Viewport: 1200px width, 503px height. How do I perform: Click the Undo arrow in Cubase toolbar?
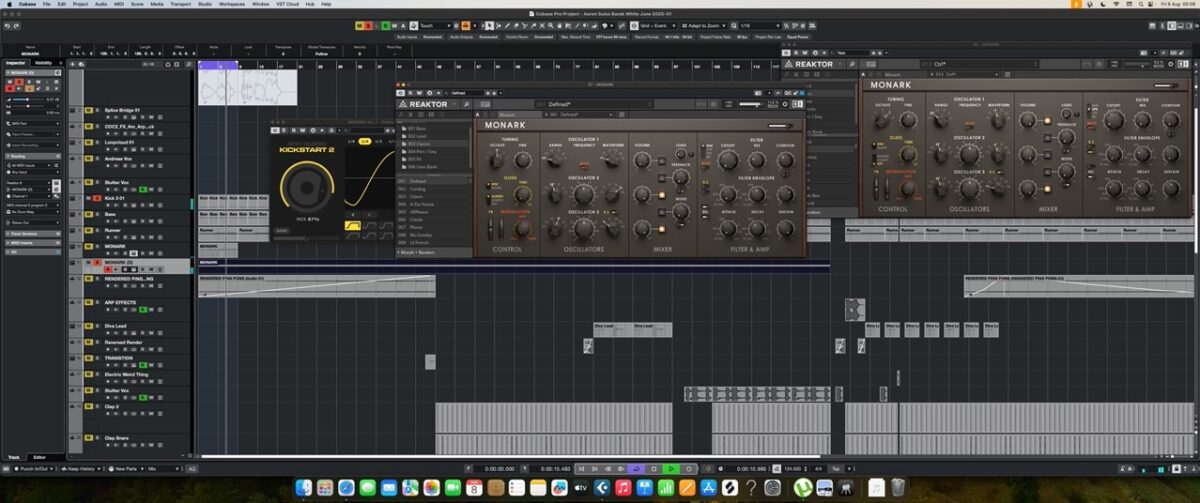(x=7, y=25)
